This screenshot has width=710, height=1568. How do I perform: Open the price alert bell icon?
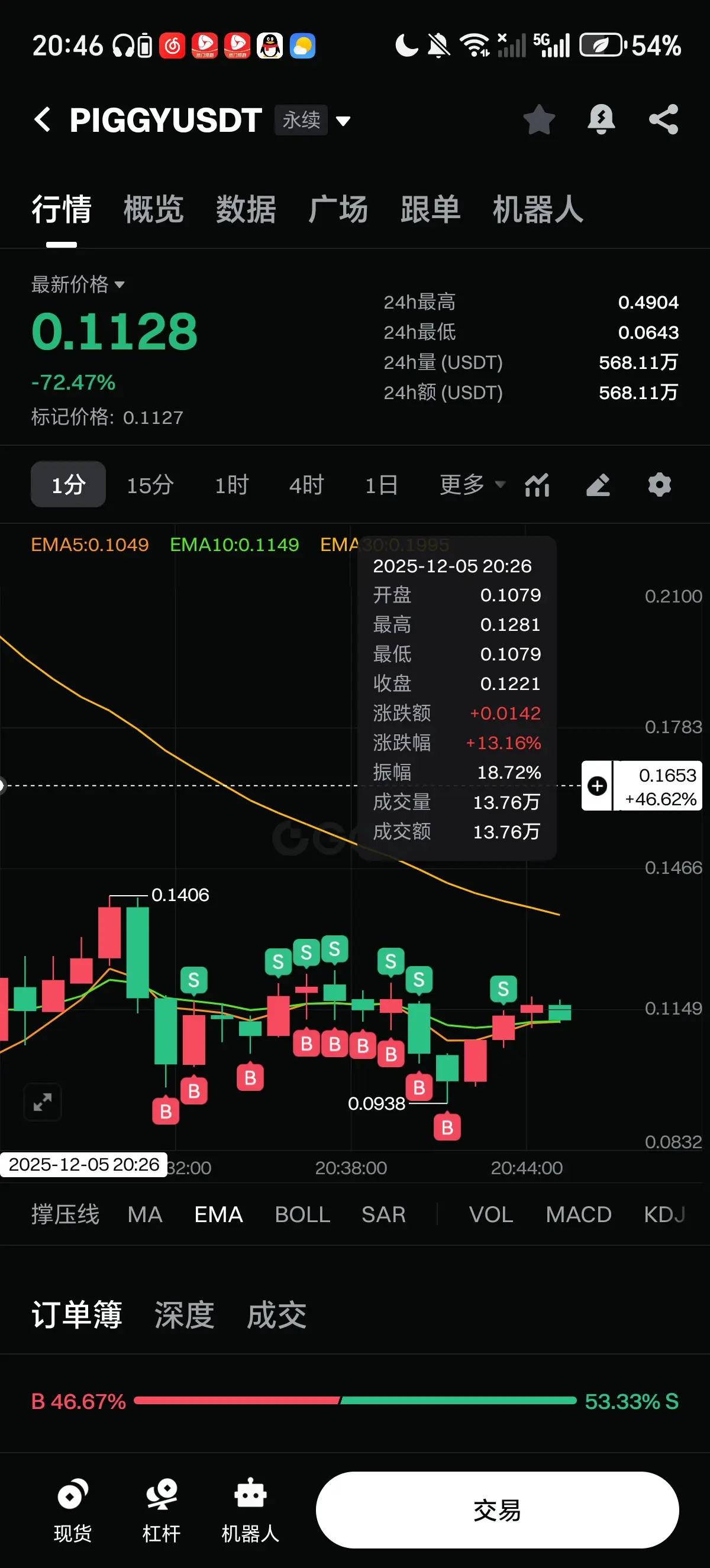pos(601,119)
